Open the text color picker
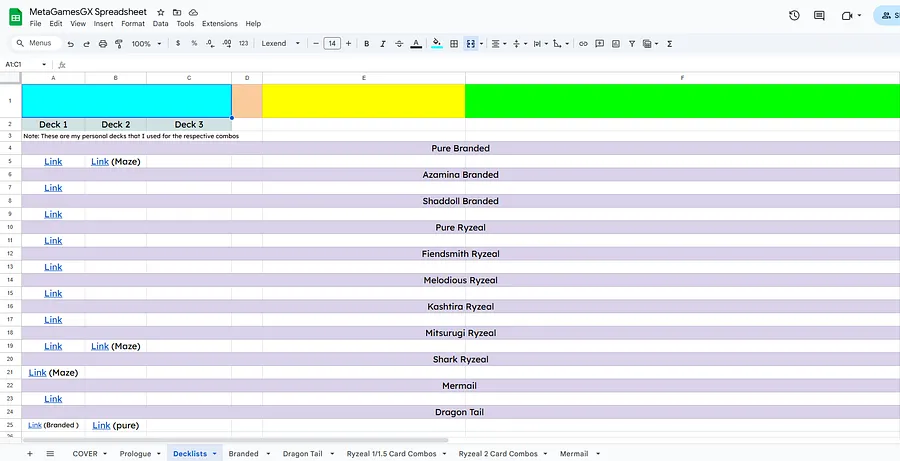Screen dimensions: 900x461 (416, 44)
